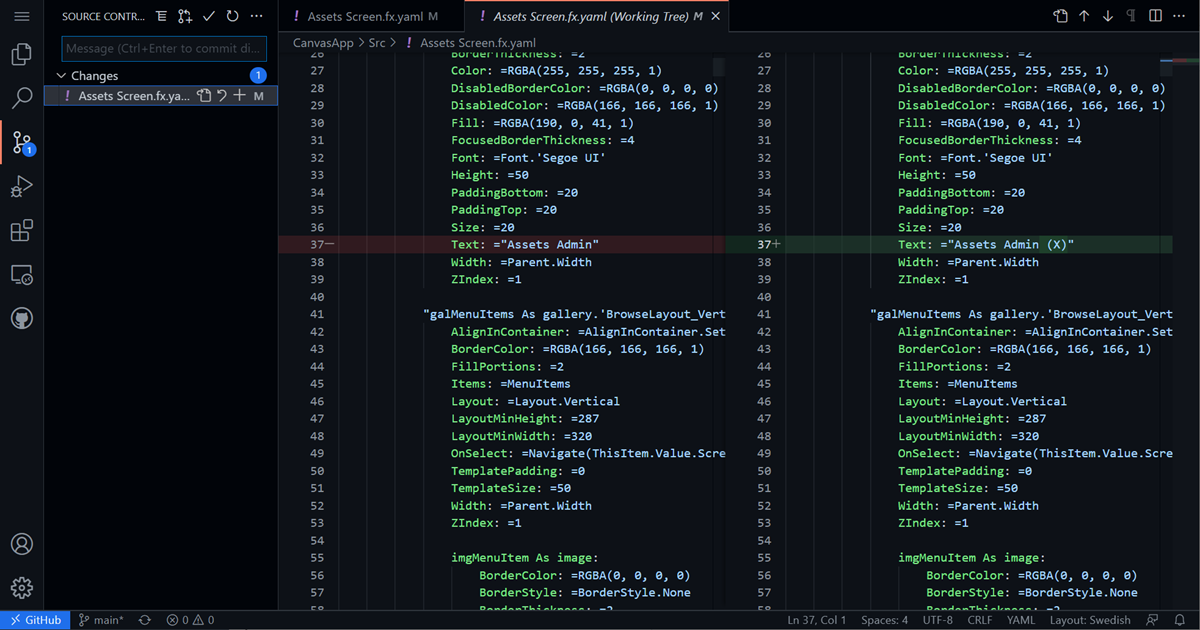This screenshot has height=630, width=1200.
Task: Open the Extensions view
Action: point(22,231)
